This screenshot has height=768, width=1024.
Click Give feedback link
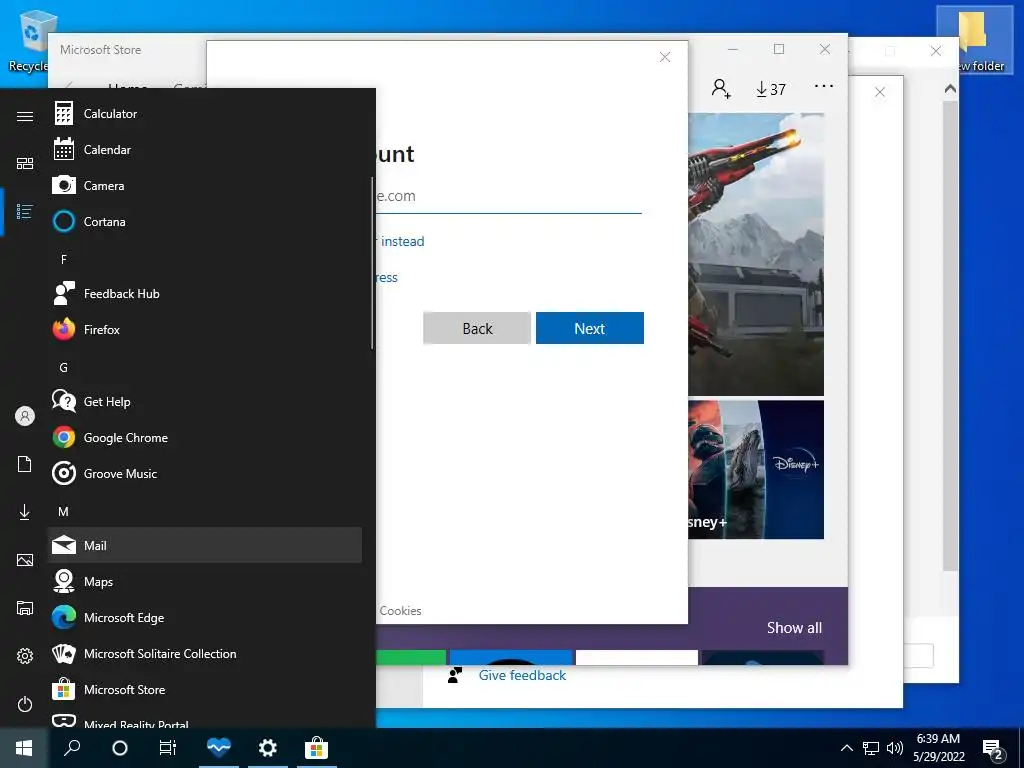pos(522,675)
